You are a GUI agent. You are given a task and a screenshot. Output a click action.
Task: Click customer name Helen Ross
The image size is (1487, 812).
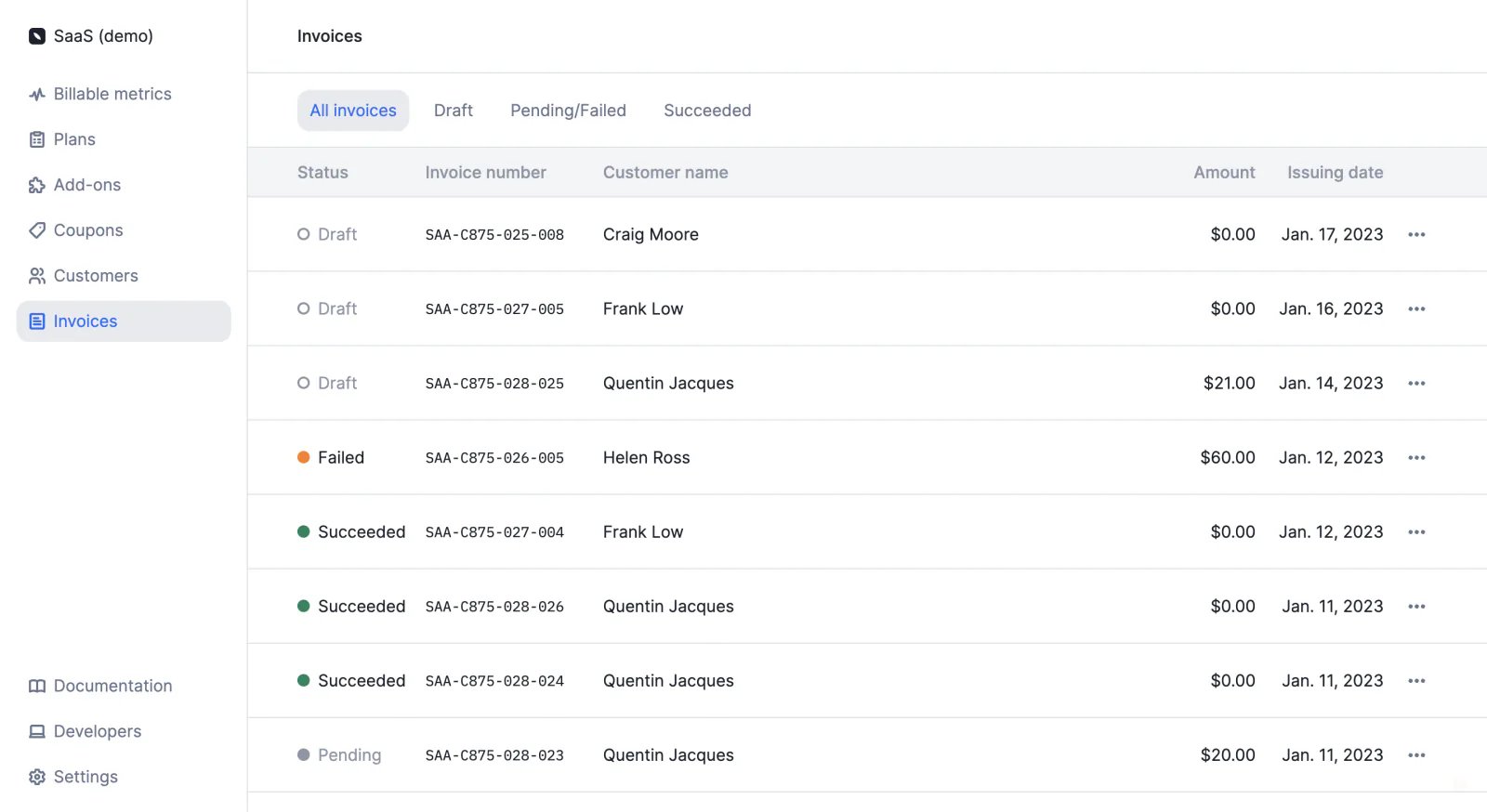pos(646,457)
